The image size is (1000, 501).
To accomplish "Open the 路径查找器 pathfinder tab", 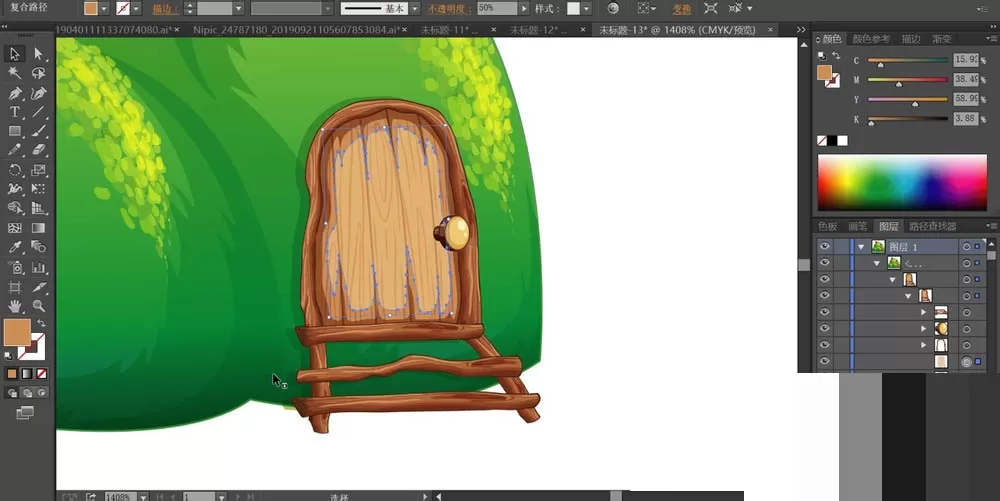I will pos(932,226).
